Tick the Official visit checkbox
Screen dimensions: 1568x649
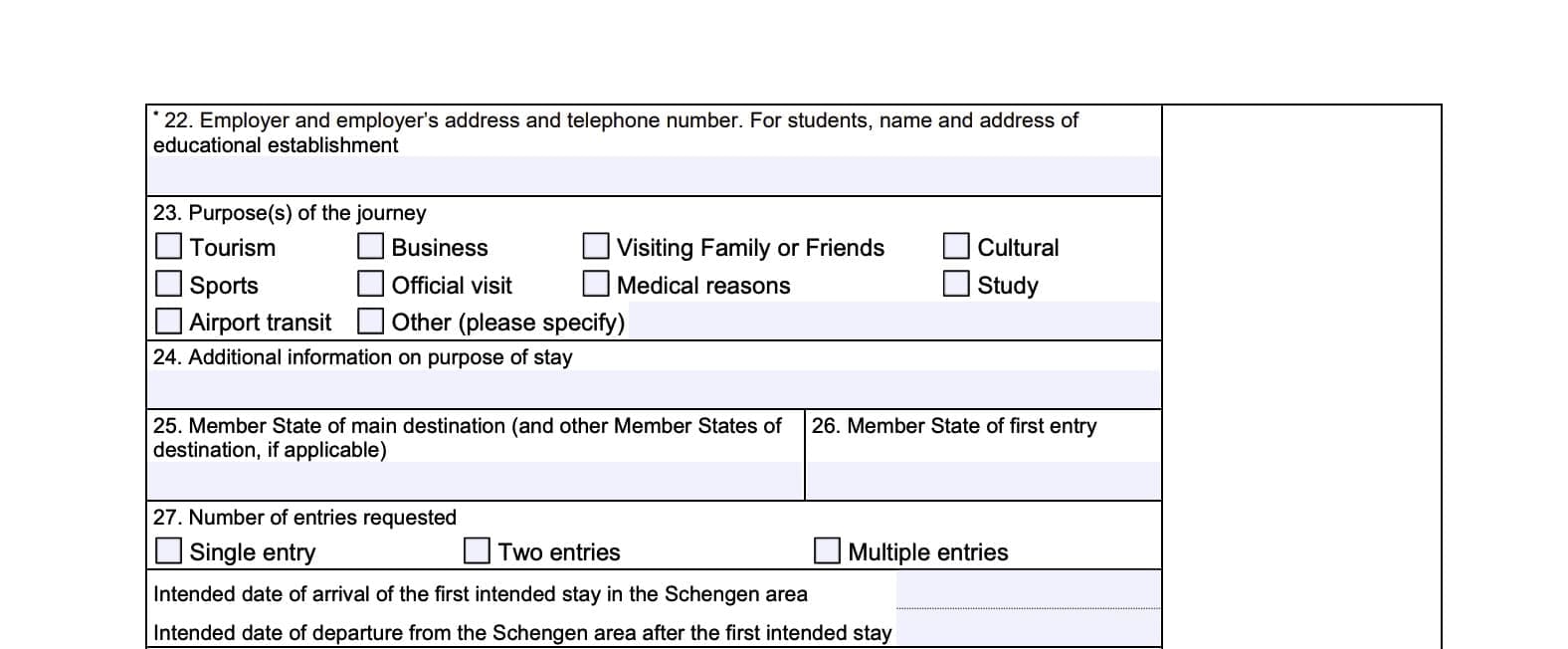coord(371,284)
